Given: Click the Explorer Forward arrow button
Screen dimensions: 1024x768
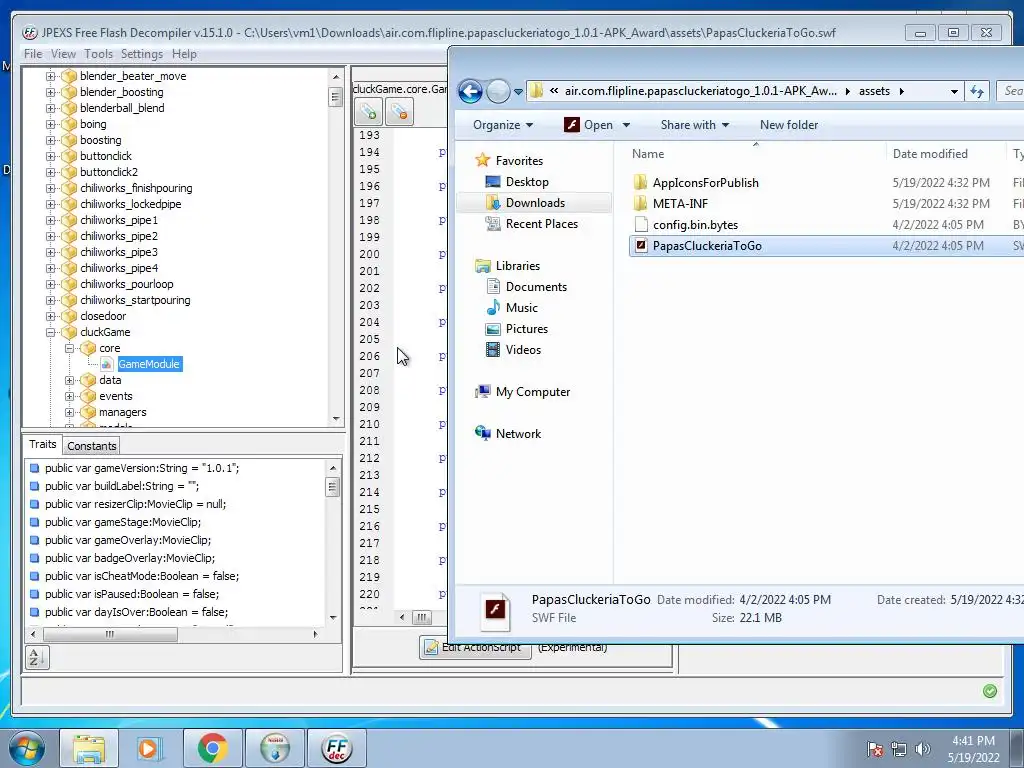Looking at the screenshot, I should point(498,91).
